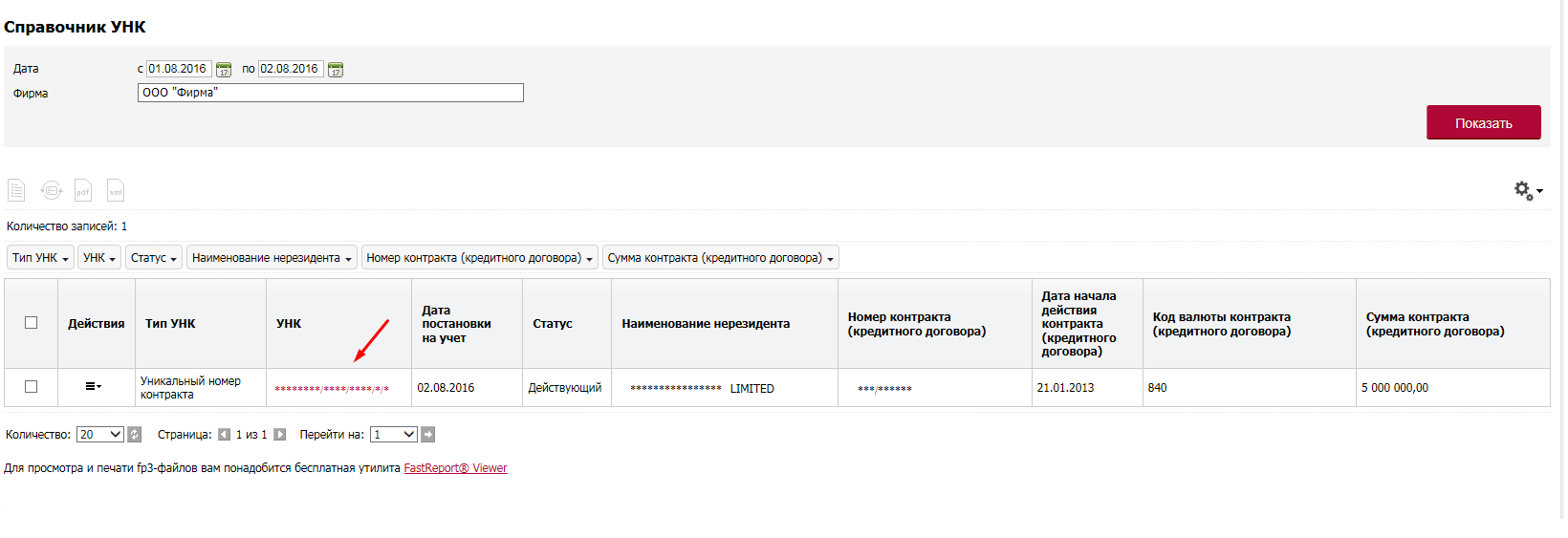Export the list to XML

coord(116,190)
